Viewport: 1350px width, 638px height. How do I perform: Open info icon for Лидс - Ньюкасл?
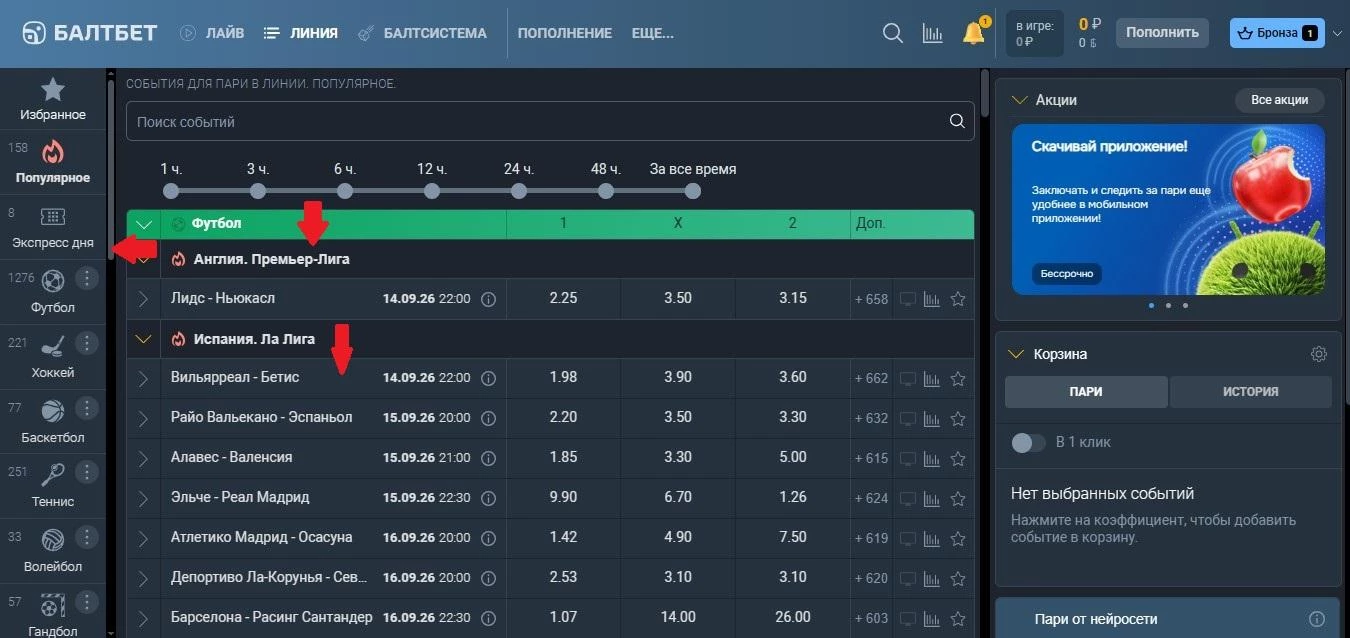click(x=488, y=299)
